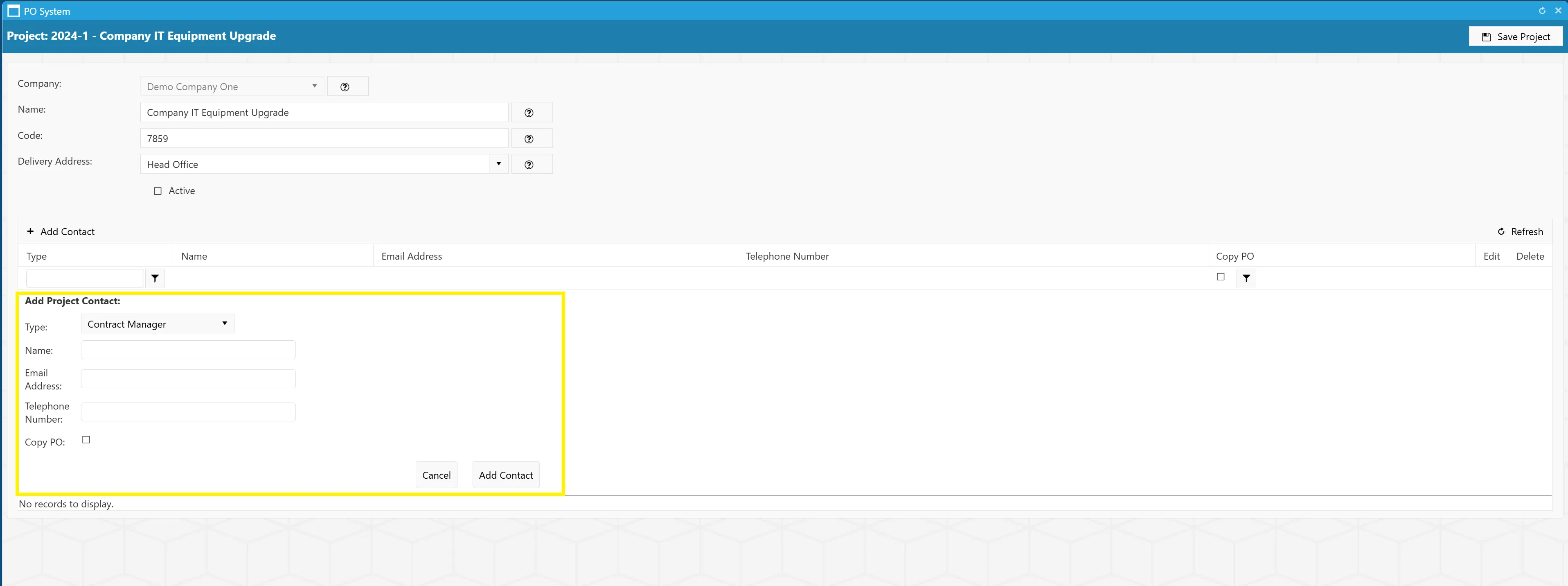Click the refresh icon in title bar
The image size is (1568, 586).
(1542, 10)
